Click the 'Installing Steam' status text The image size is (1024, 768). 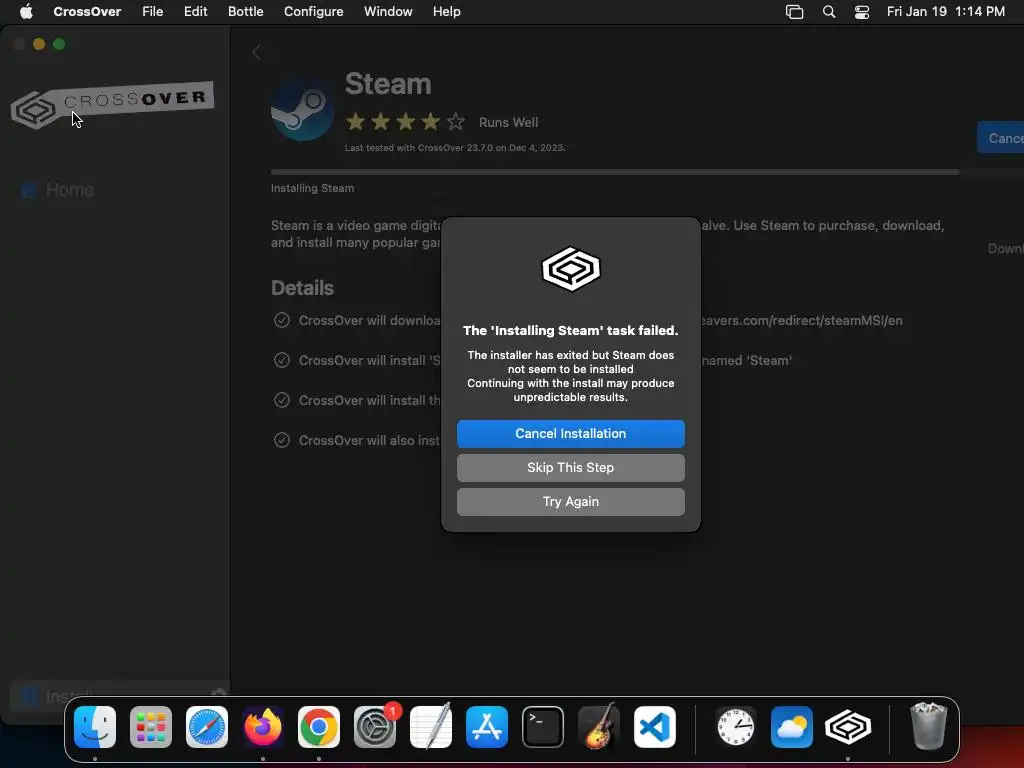point(313,188)
